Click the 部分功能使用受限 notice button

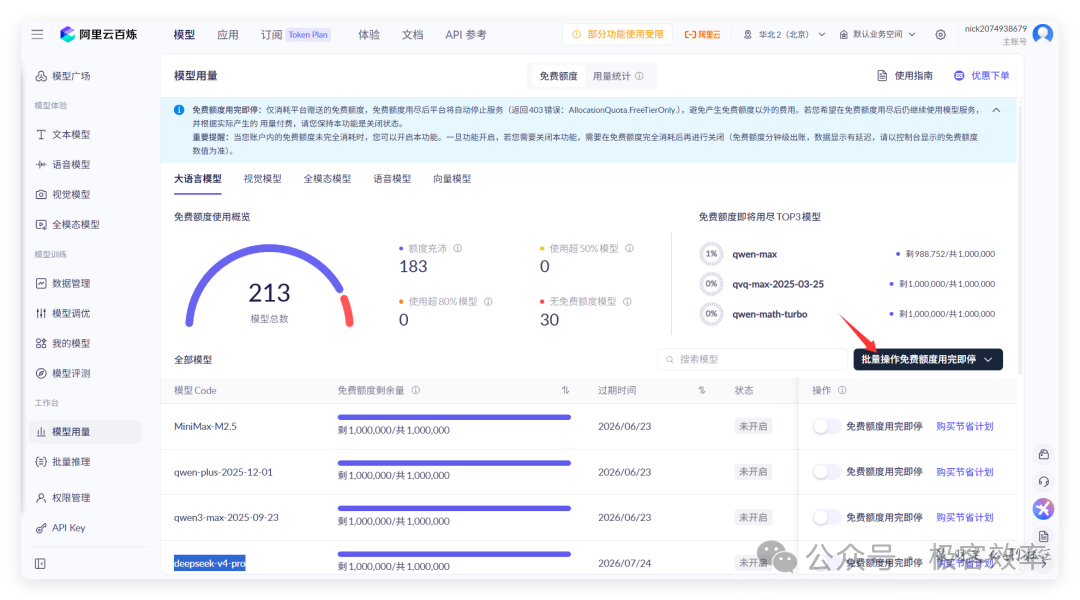(617, 34)
